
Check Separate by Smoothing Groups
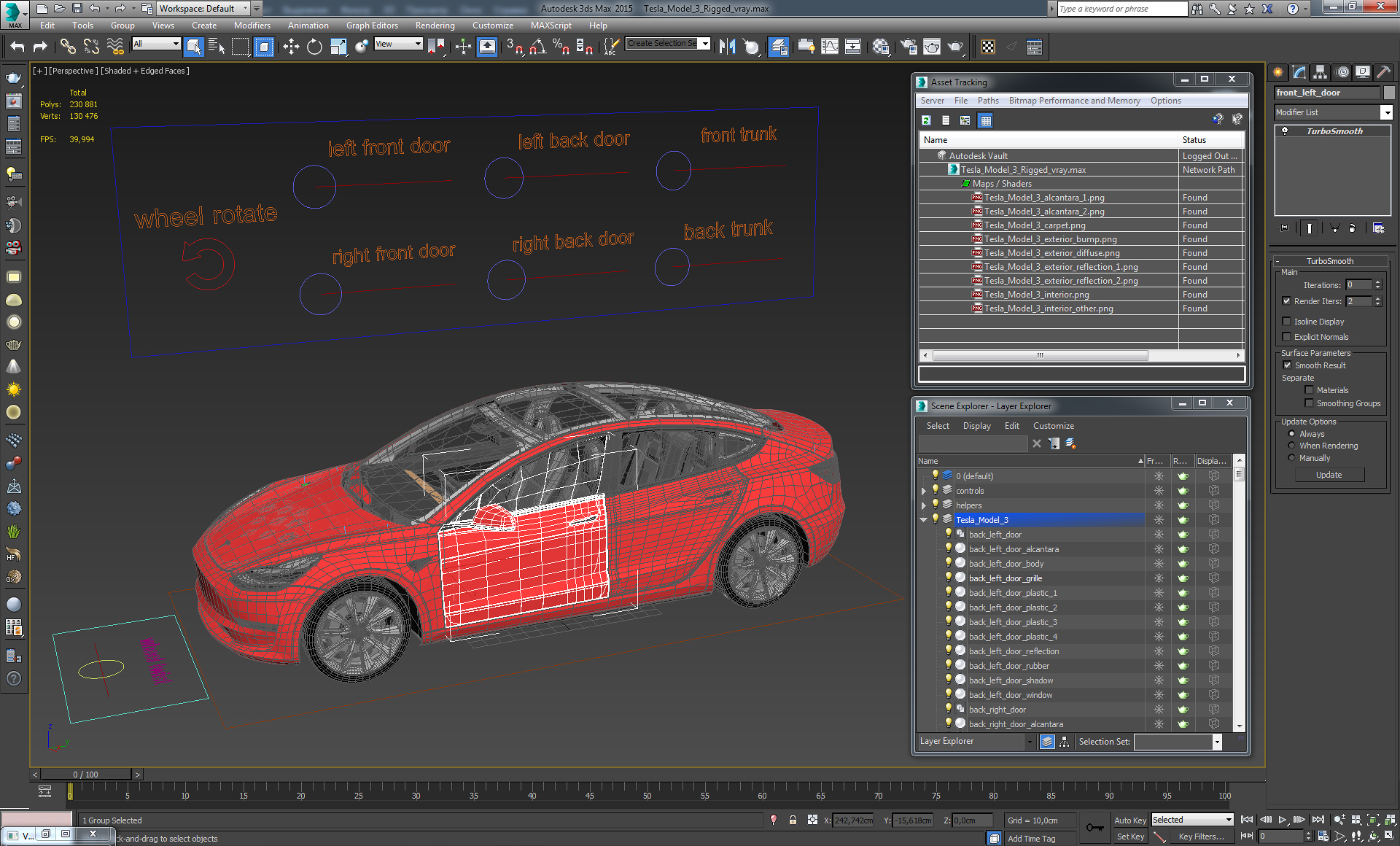click(x=1309, y=403)
